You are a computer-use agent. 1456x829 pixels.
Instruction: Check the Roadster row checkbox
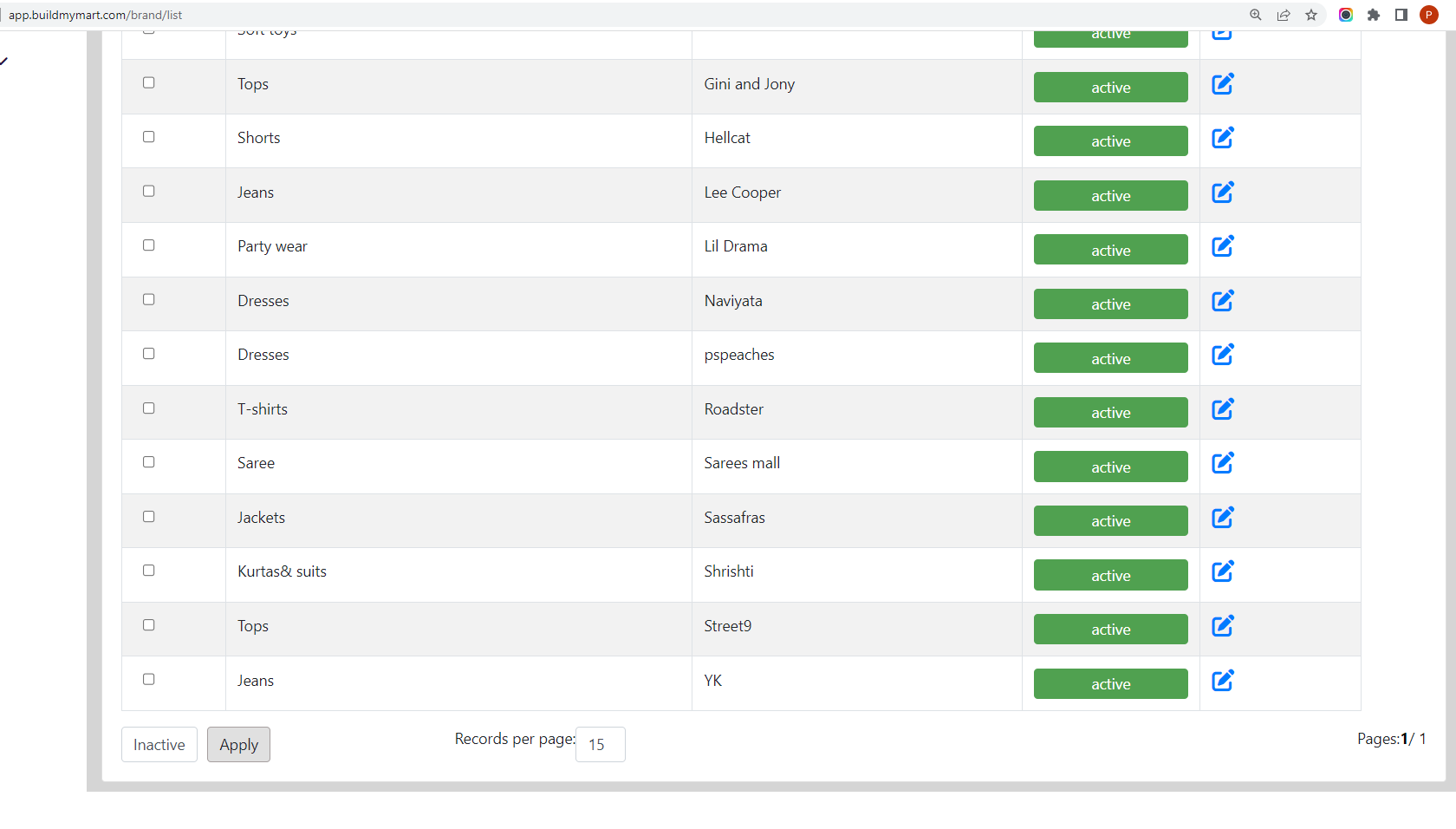click(149, 408)
